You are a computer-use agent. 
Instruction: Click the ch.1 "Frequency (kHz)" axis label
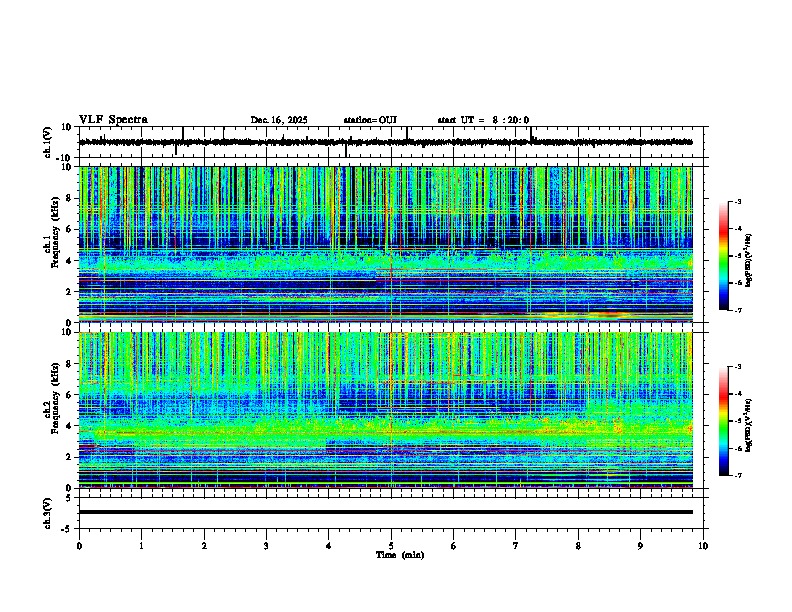[55, 233]
